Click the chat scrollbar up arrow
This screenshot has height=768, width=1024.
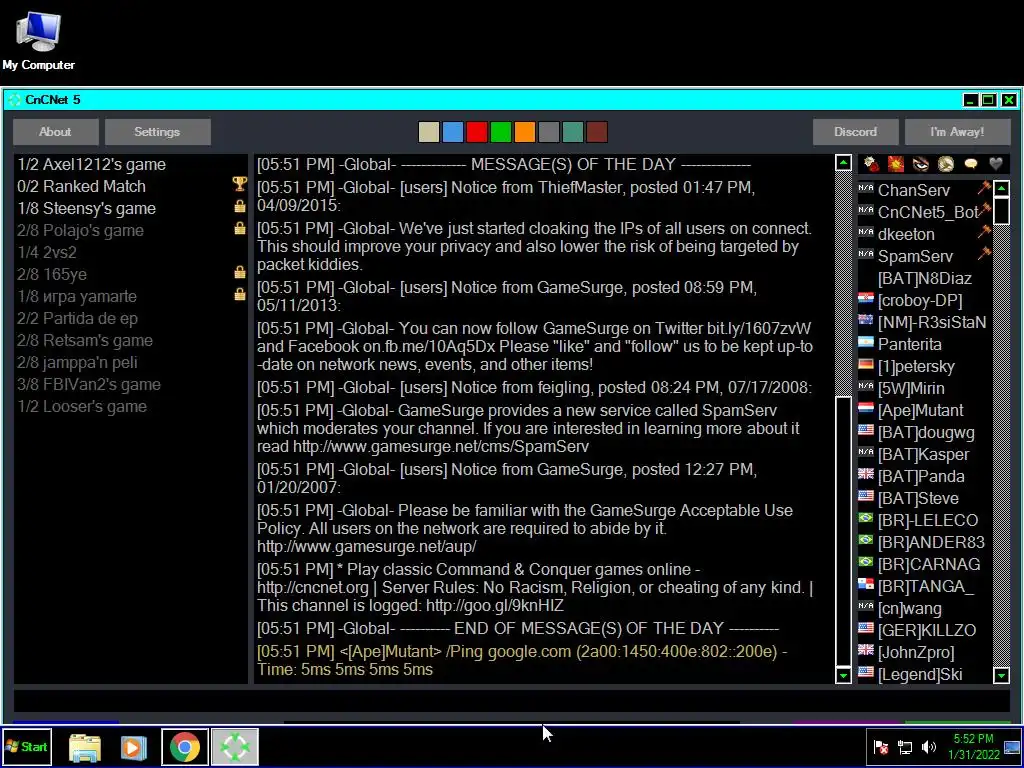click(x=843, y=163)
